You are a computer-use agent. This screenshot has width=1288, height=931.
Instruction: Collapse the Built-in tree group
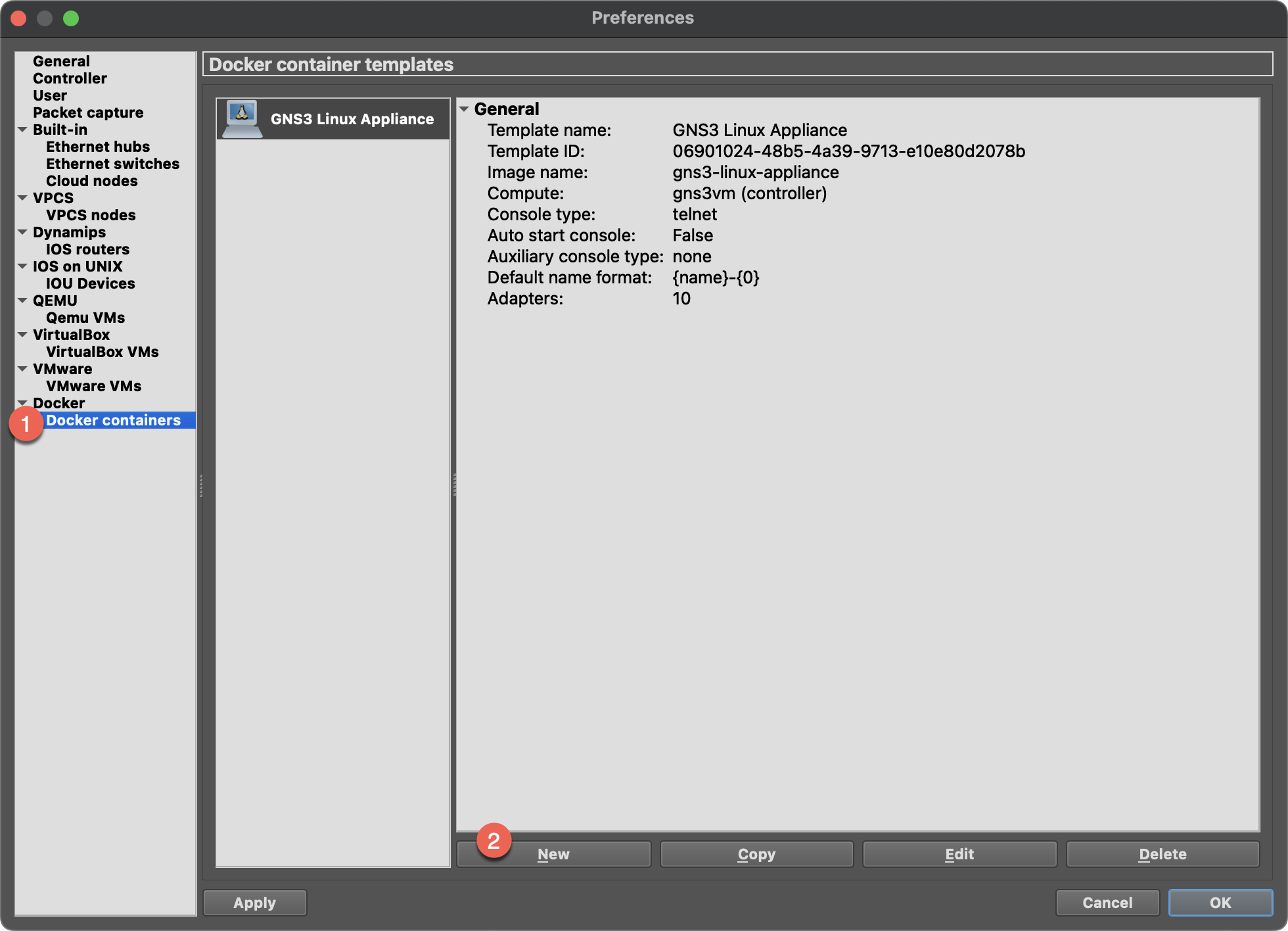[22, 130]
